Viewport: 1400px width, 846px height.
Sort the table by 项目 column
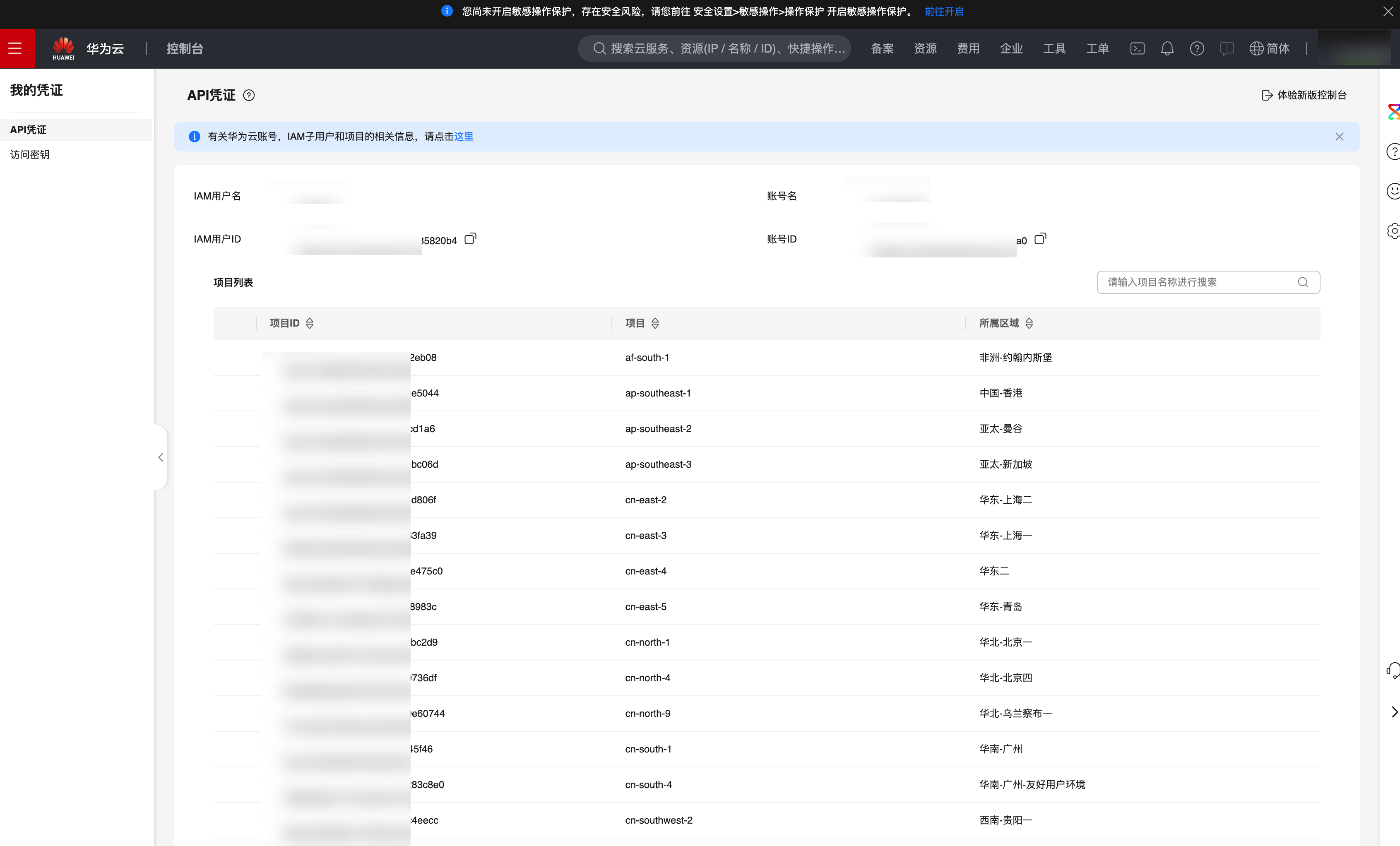(655, 323)
